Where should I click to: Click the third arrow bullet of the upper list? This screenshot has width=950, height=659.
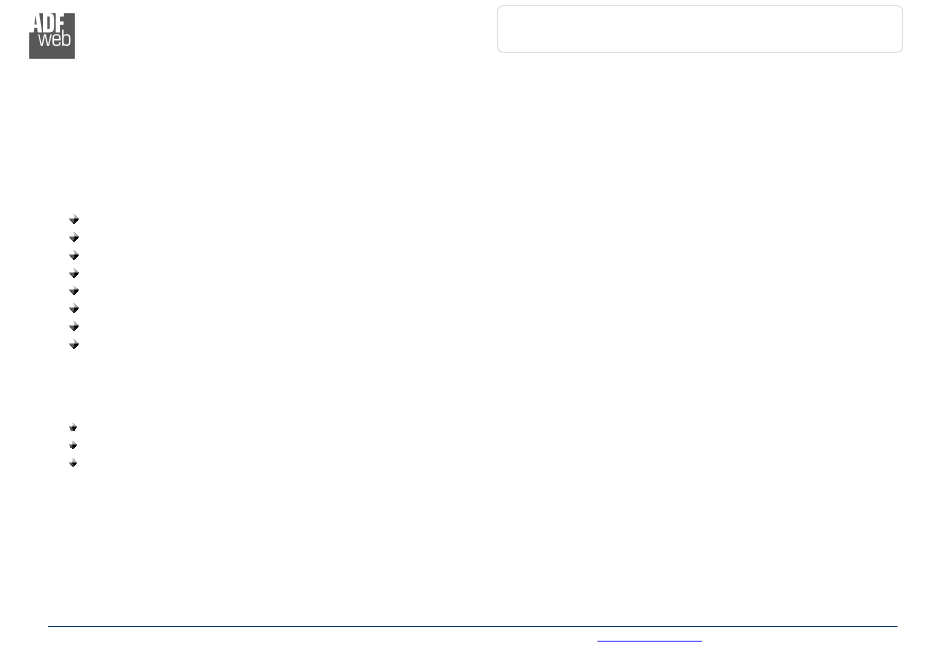(74, 255)
